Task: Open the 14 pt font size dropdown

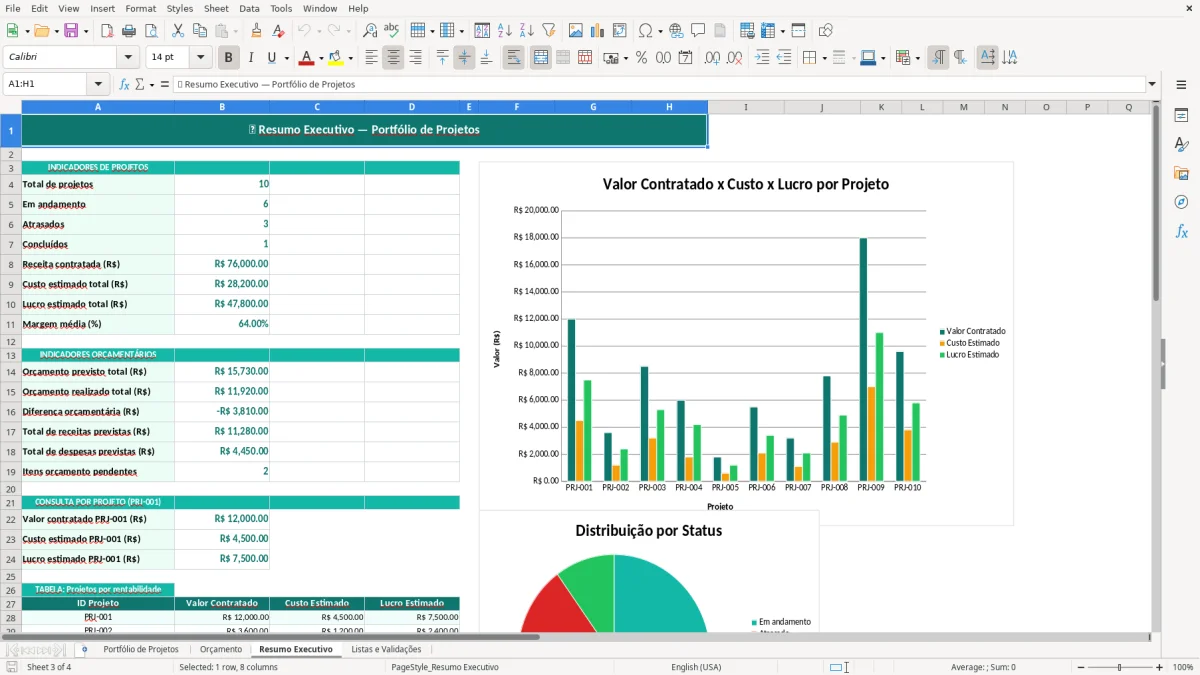Action: [x=200, y=58]
